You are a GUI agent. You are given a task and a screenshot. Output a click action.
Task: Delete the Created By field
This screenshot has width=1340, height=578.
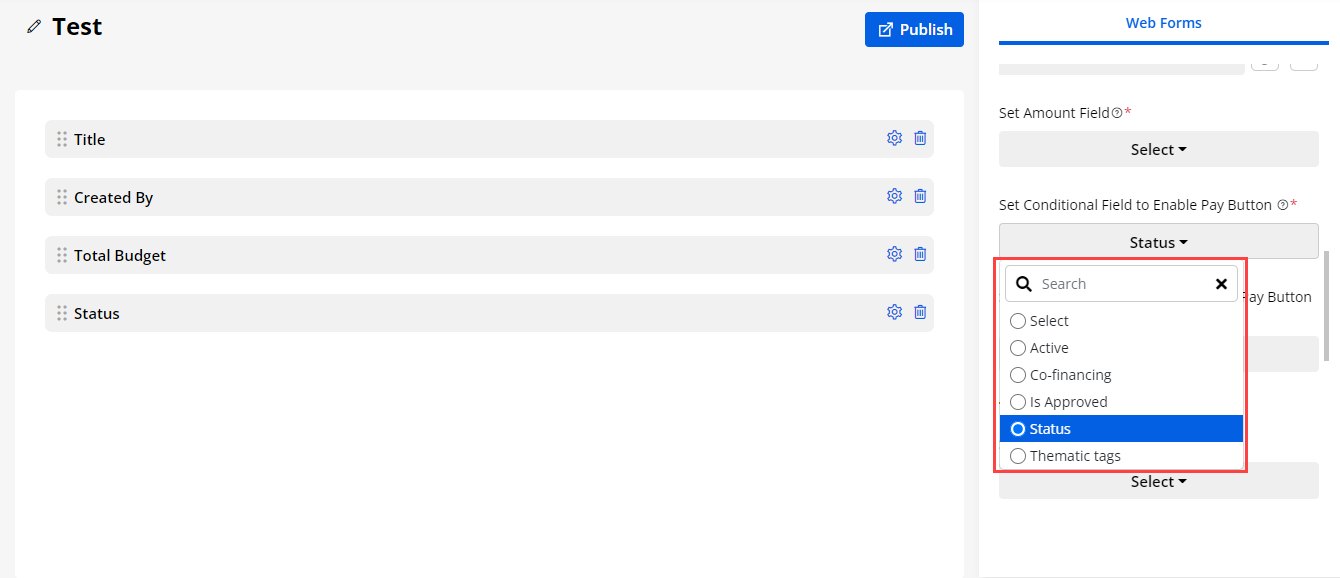coord(920,197)
